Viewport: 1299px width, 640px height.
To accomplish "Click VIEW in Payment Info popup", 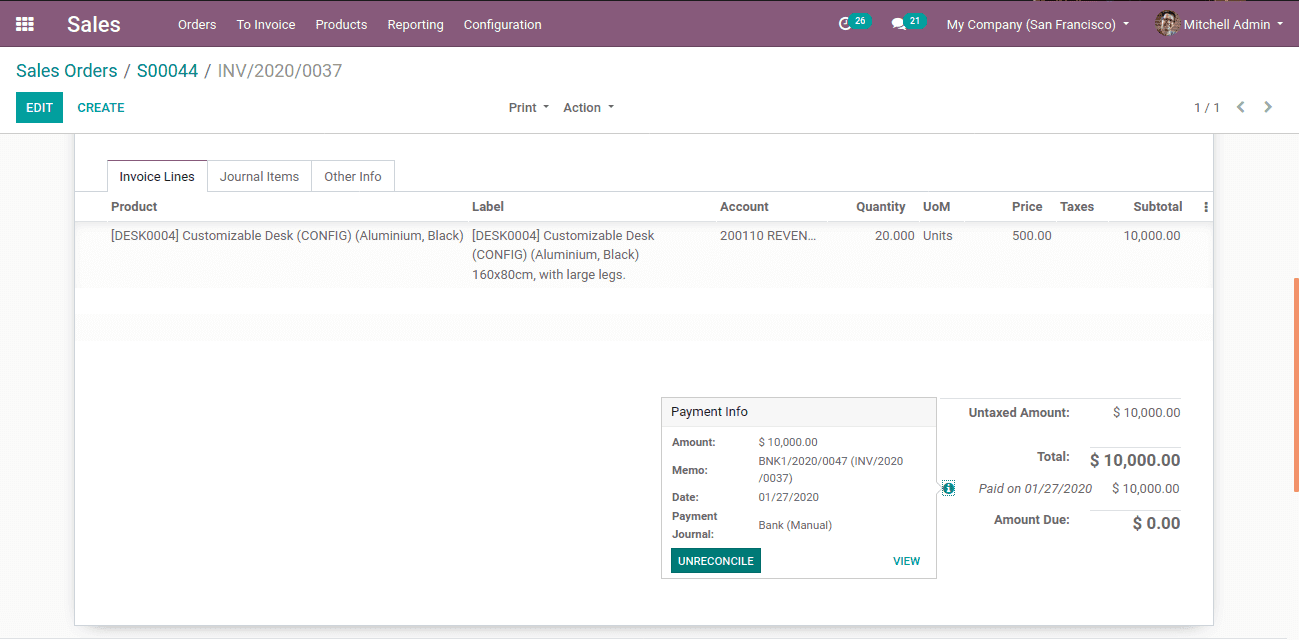I will 906,561.
